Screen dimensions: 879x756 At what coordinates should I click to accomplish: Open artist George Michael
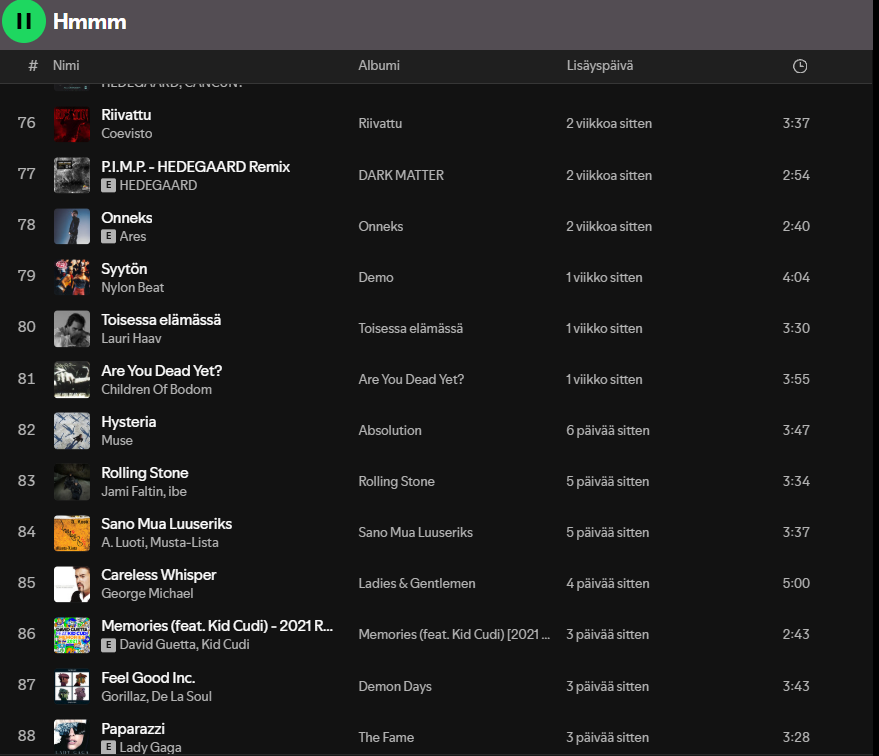[147, 593]
